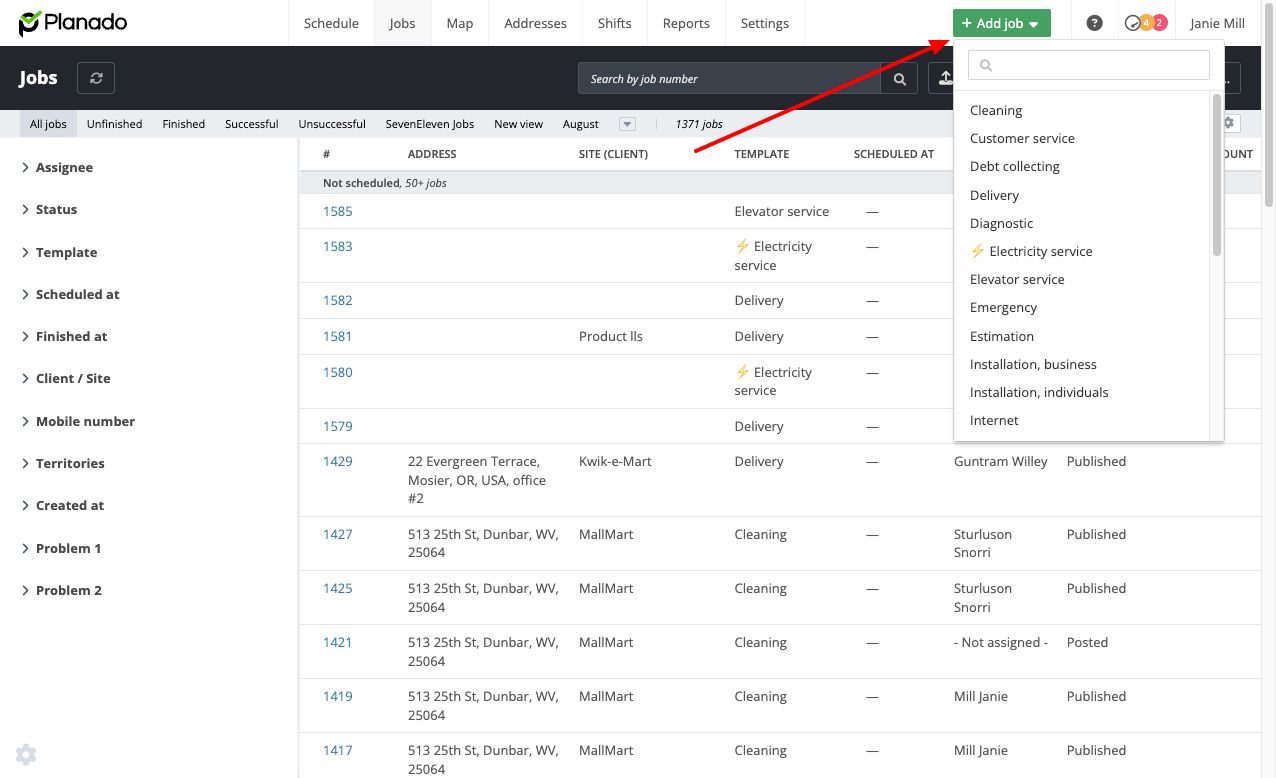Open the help question mark icon
The height and width of the screenshot is (778, 1276).
(x=1095, y=23)
